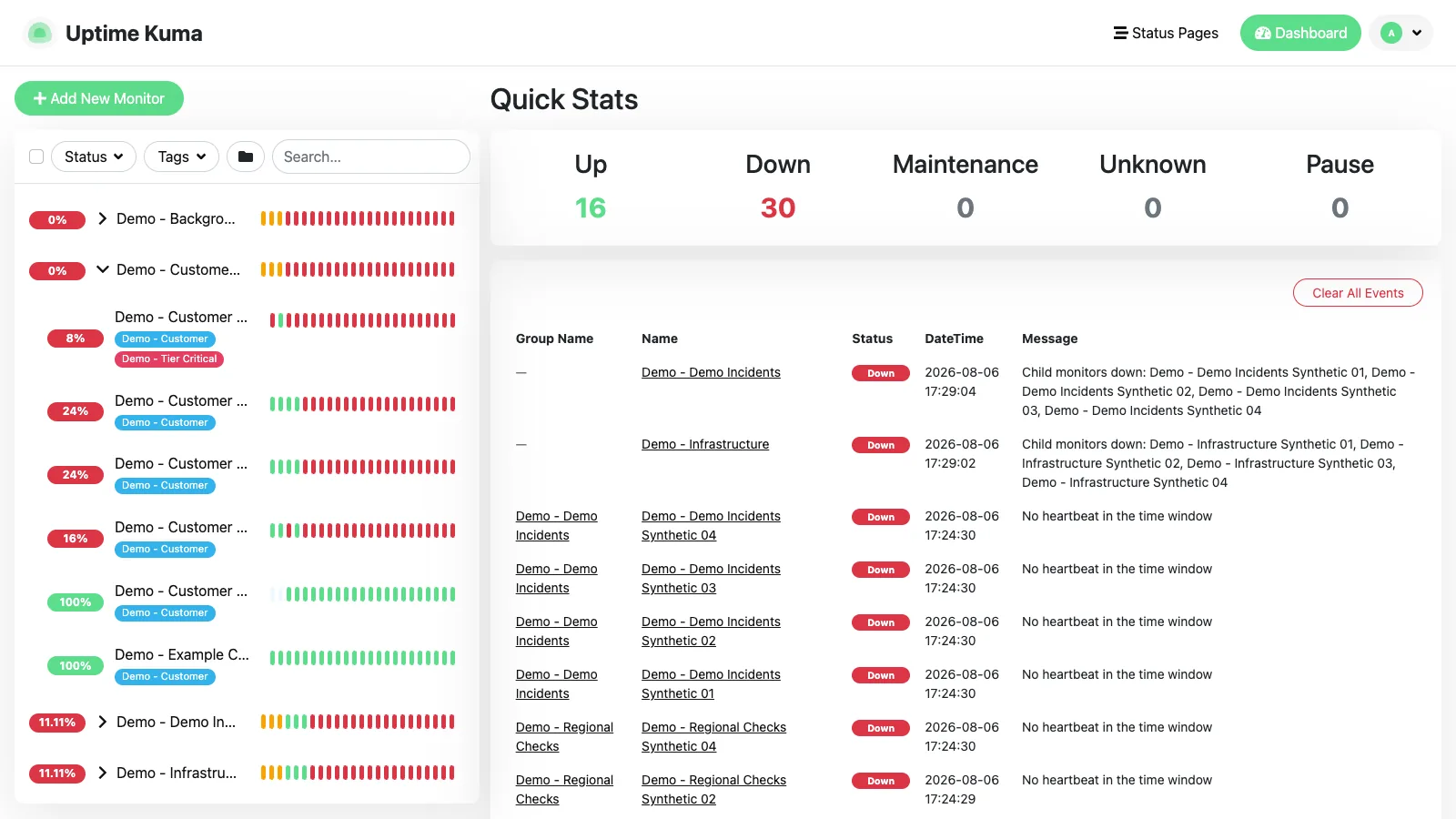Screen dimensions: 1456x819
Task: Expand the Demo - Demo In... group chevron
Action: point(102,722)
